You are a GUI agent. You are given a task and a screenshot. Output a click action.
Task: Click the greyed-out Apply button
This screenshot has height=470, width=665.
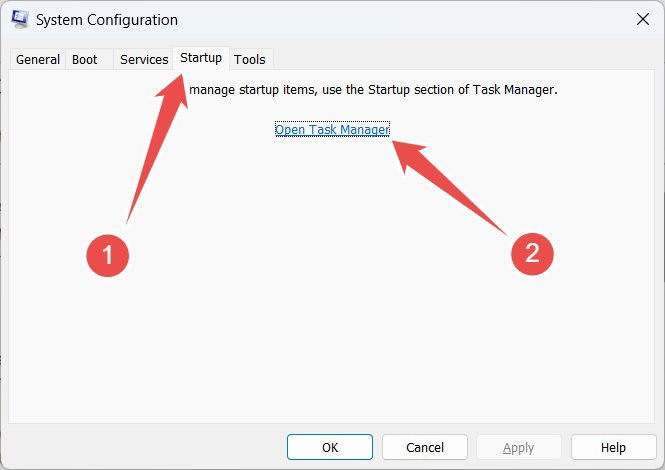(x=519, y=447)
